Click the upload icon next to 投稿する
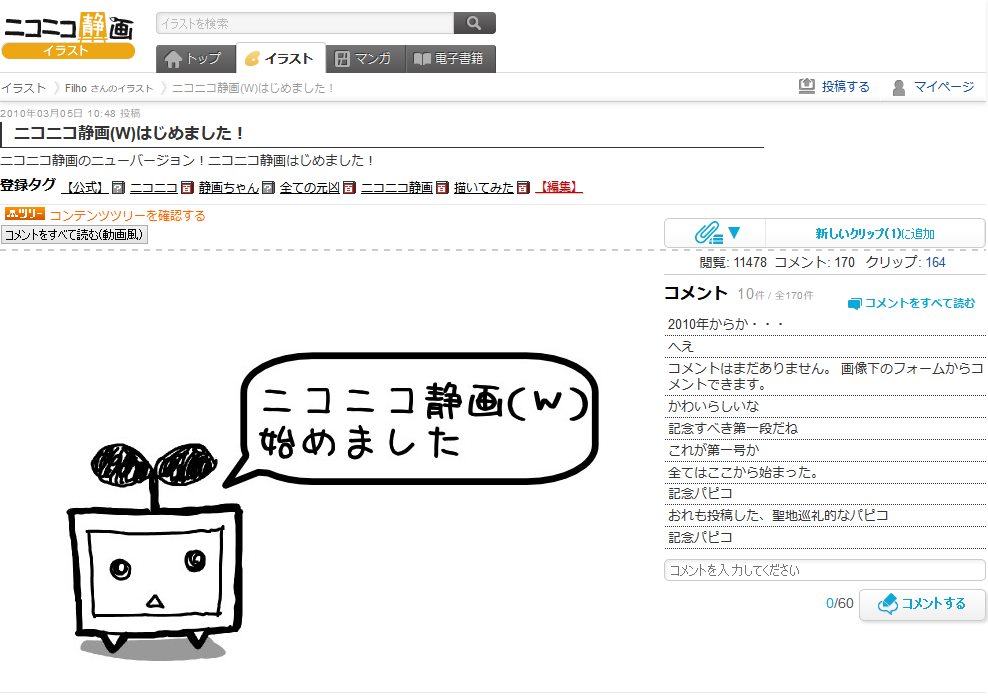The height and width of the screenshot is (696, 988). click(x=806, y=87)
